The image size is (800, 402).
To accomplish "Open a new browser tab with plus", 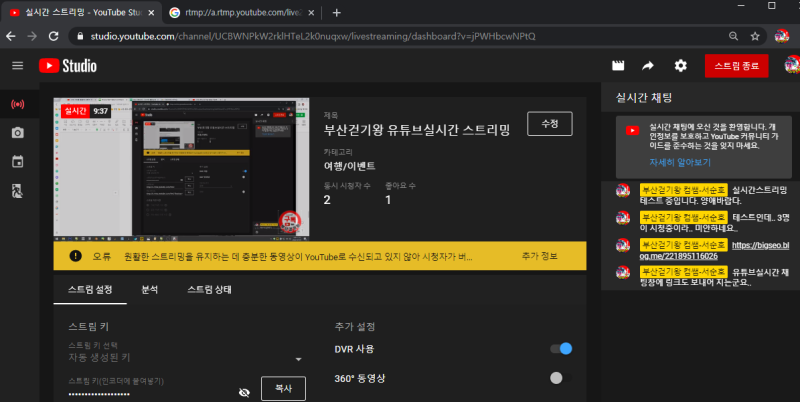I will [x=336, y=13].
